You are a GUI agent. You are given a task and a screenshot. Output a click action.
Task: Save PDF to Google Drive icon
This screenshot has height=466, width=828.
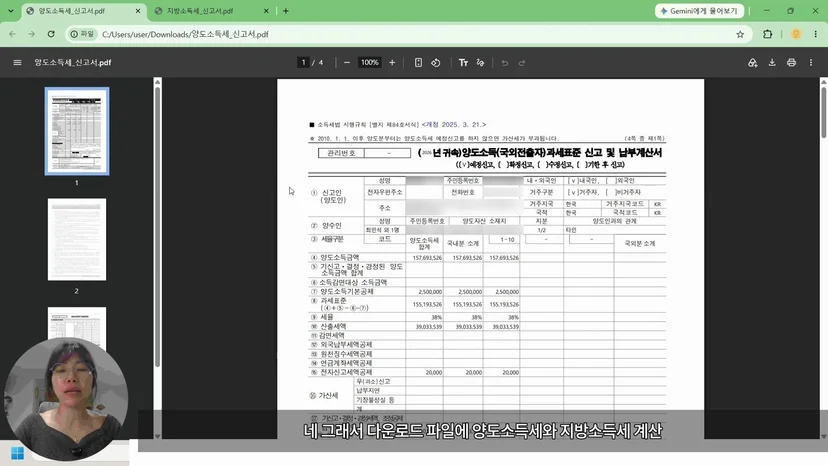click(x=752, y=62)
